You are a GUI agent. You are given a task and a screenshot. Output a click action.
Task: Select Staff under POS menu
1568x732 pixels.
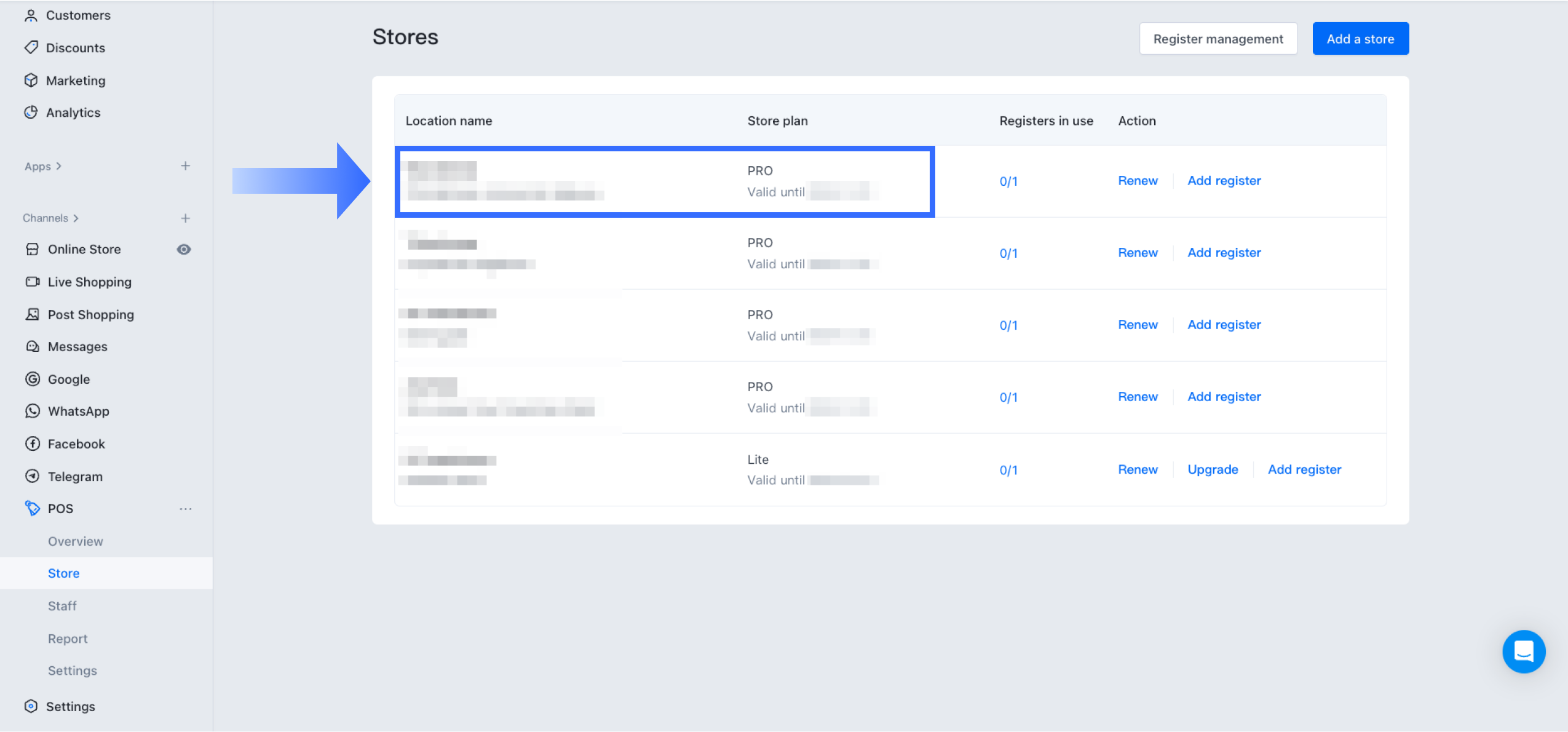coord(62,606)
